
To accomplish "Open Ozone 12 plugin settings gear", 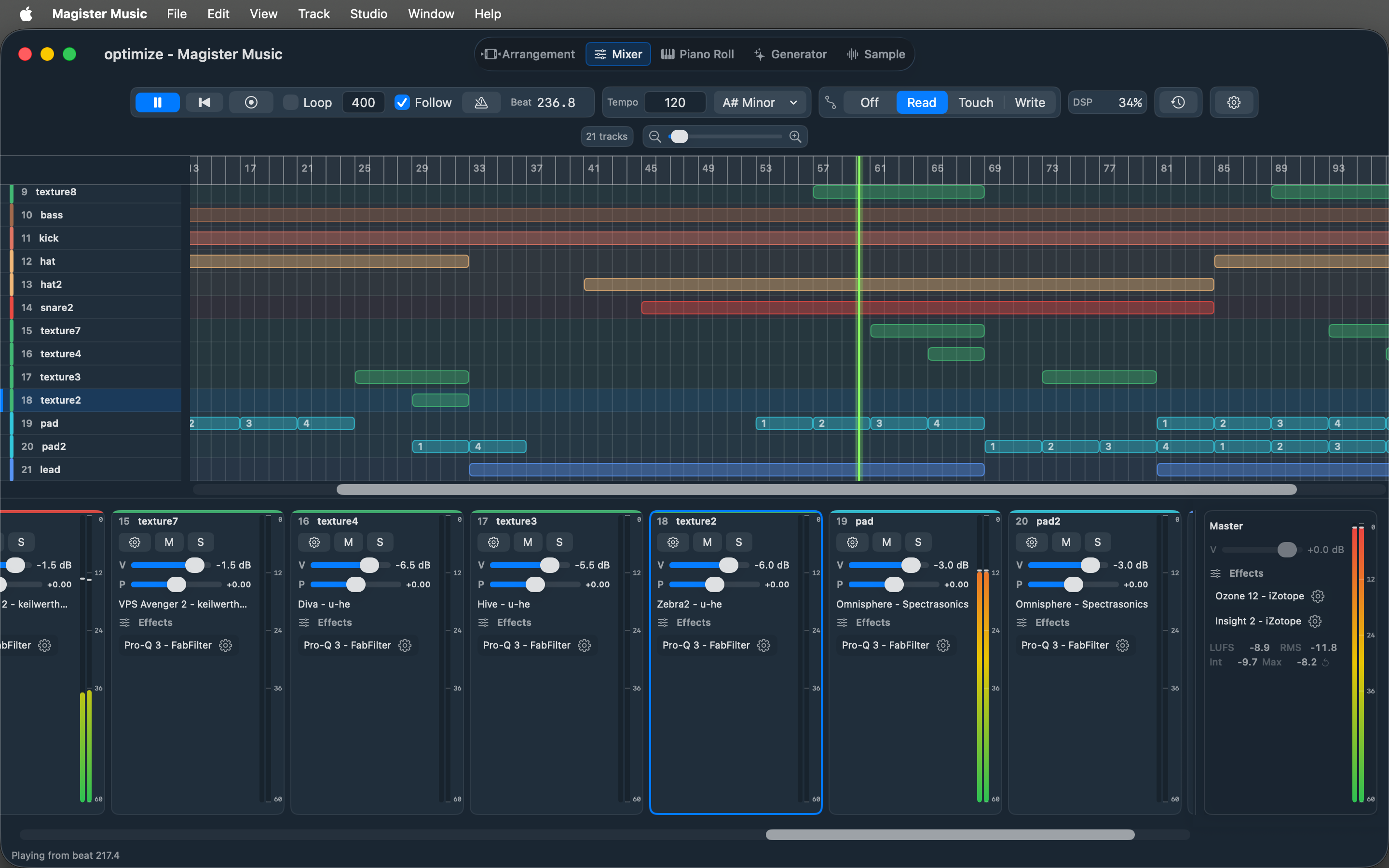I will coord(1318,596).
